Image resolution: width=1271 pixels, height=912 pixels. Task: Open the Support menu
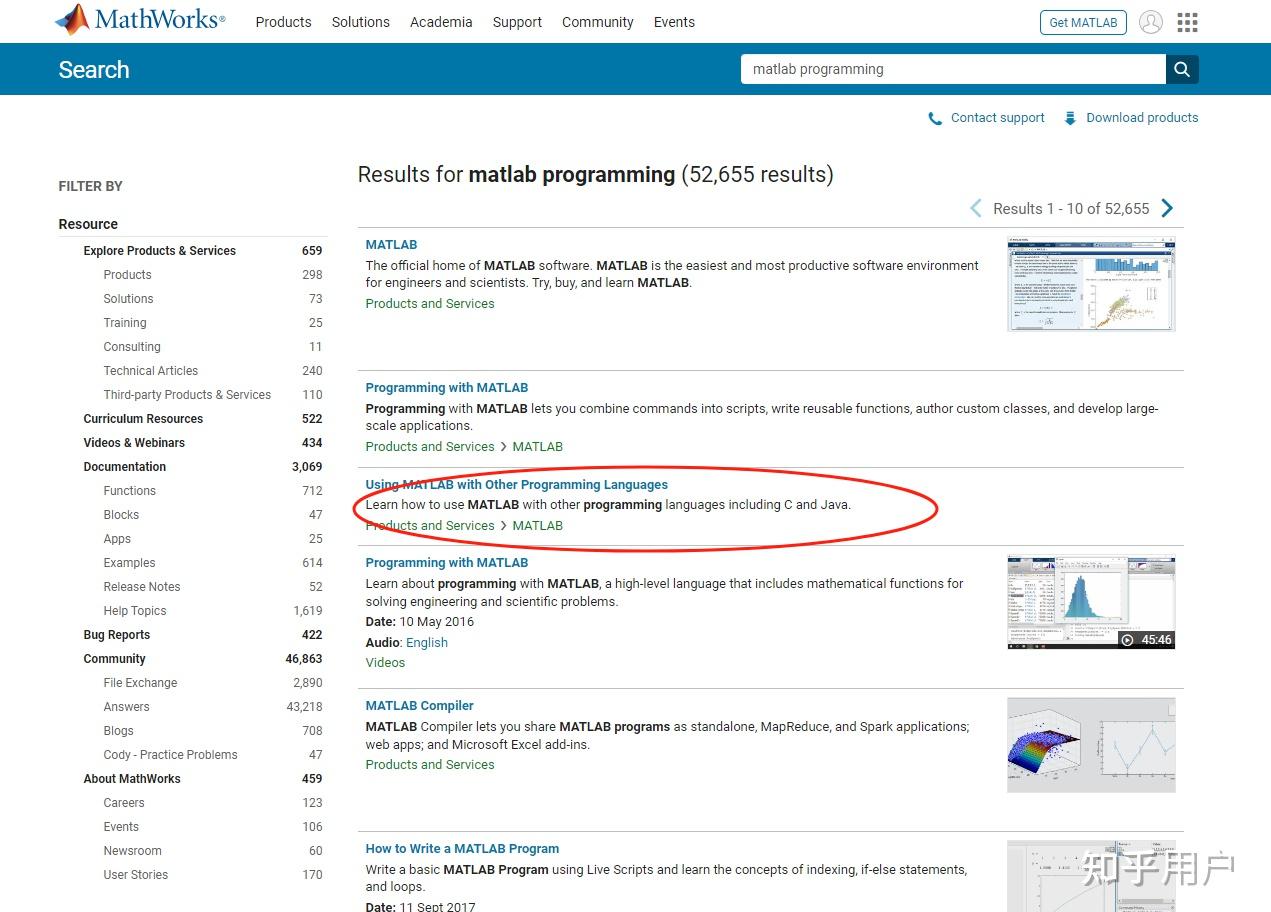[x=517, y=22]
